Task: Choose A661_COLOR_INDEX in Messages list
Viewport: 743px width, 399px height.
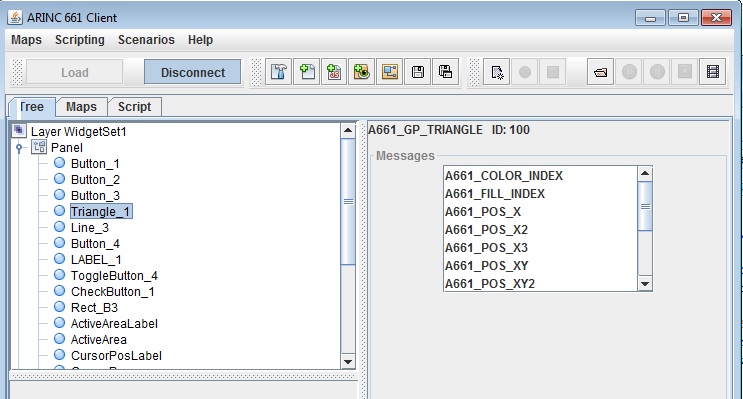Action: coord(541,176)
